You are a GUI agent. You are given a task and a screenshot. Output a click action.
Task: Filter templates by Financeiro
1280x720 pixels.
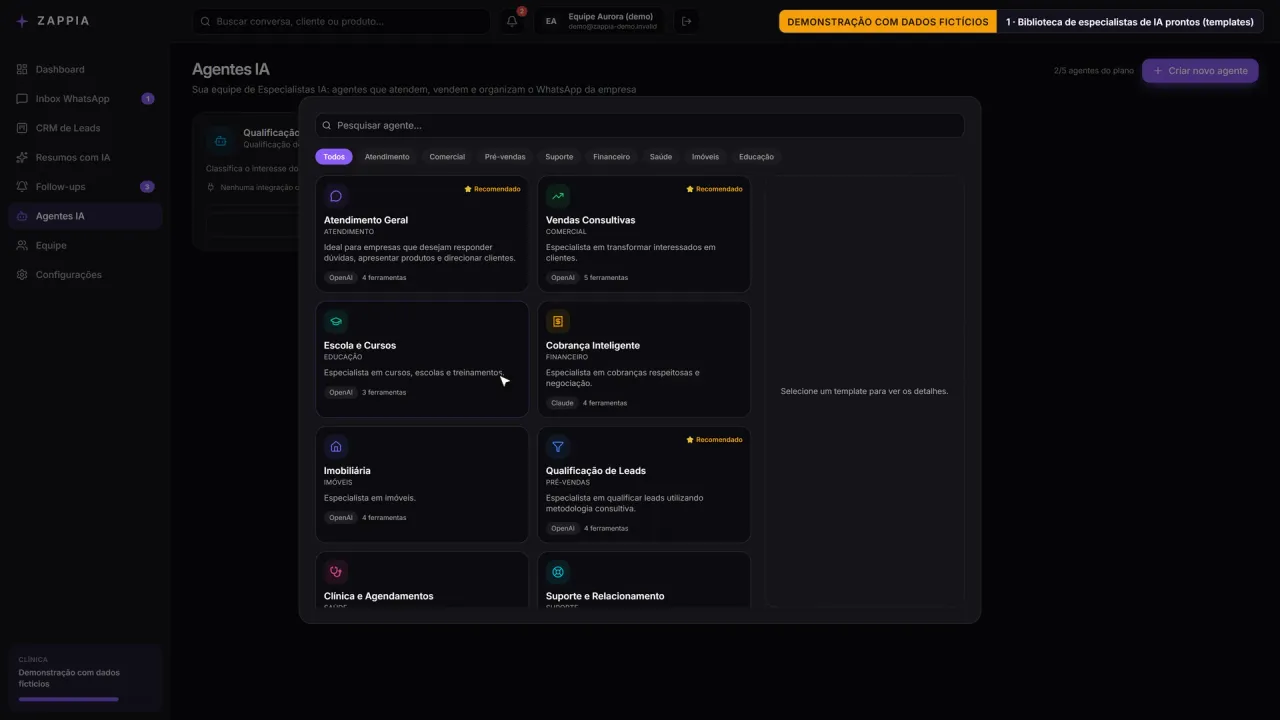point(611,157)
